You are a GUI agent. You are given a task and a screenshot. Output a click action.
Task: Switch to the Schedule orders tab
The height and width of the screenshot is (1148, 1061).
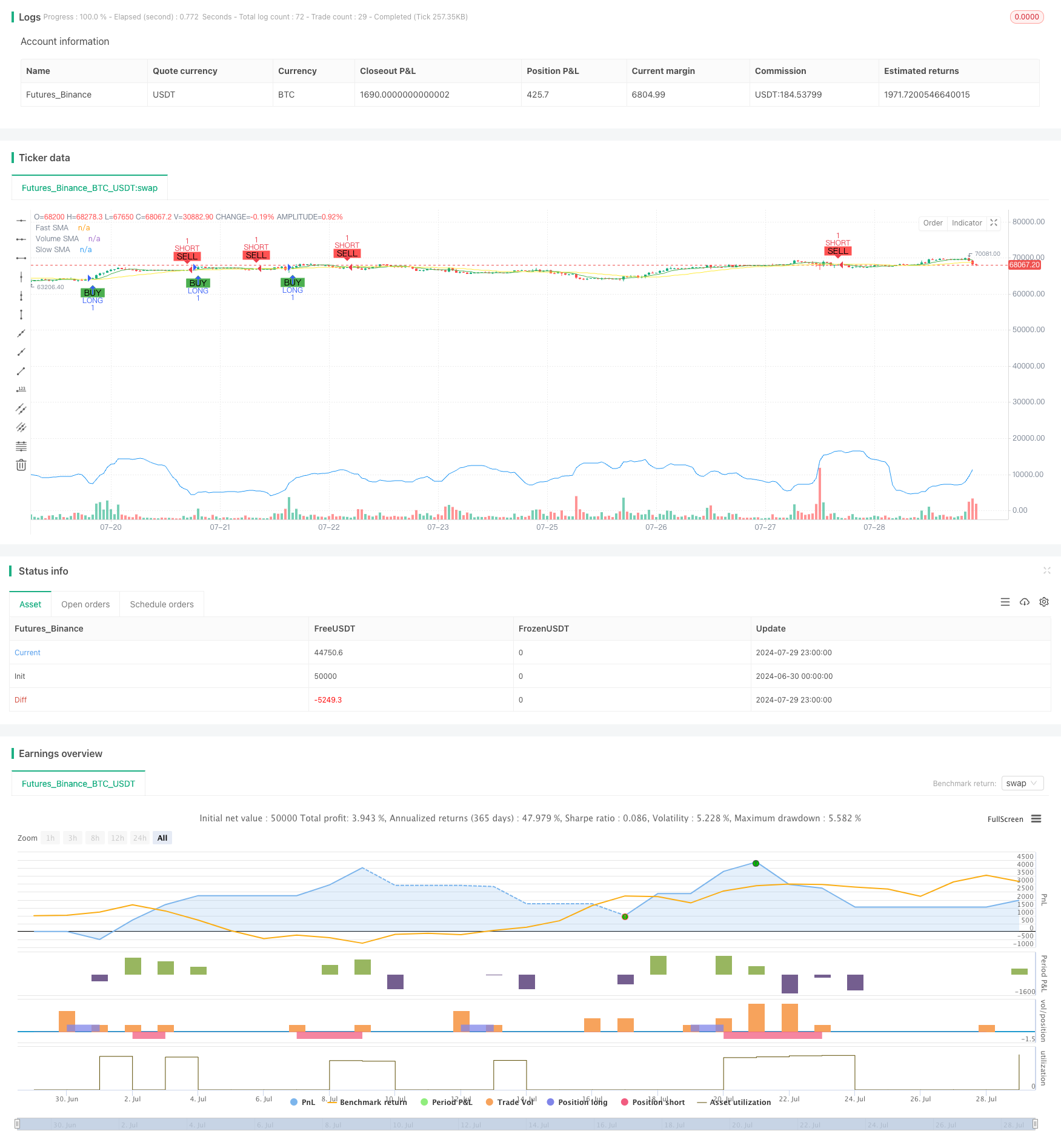pyautogui.click(x=162, y=604)
